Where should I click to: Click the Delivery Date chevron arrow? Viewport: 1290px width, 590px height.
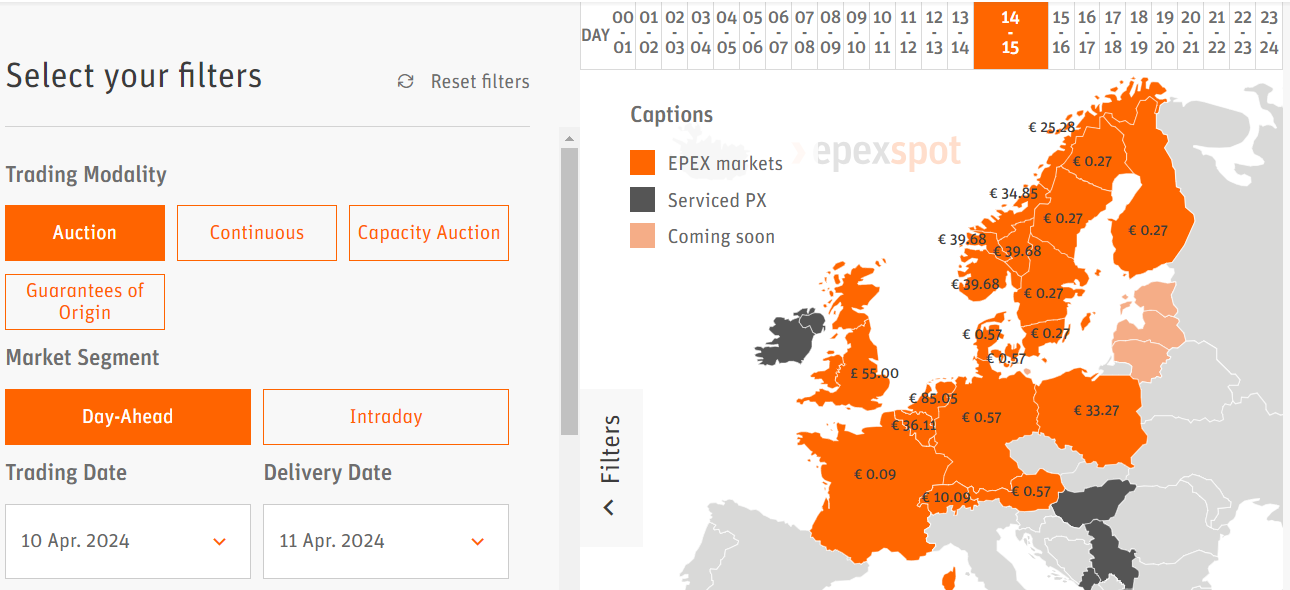[x=478, y=542]
